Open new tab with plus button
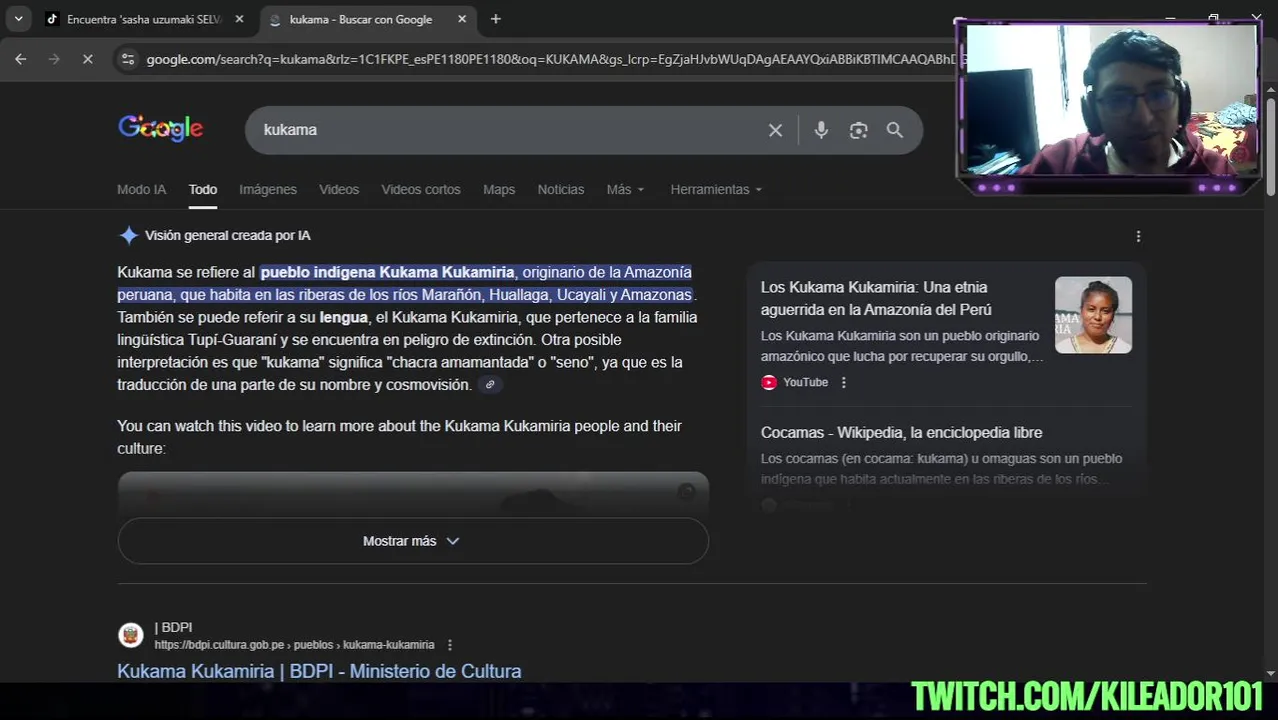The width and height of the screenshot is (1278, 720). click(495, 19)
